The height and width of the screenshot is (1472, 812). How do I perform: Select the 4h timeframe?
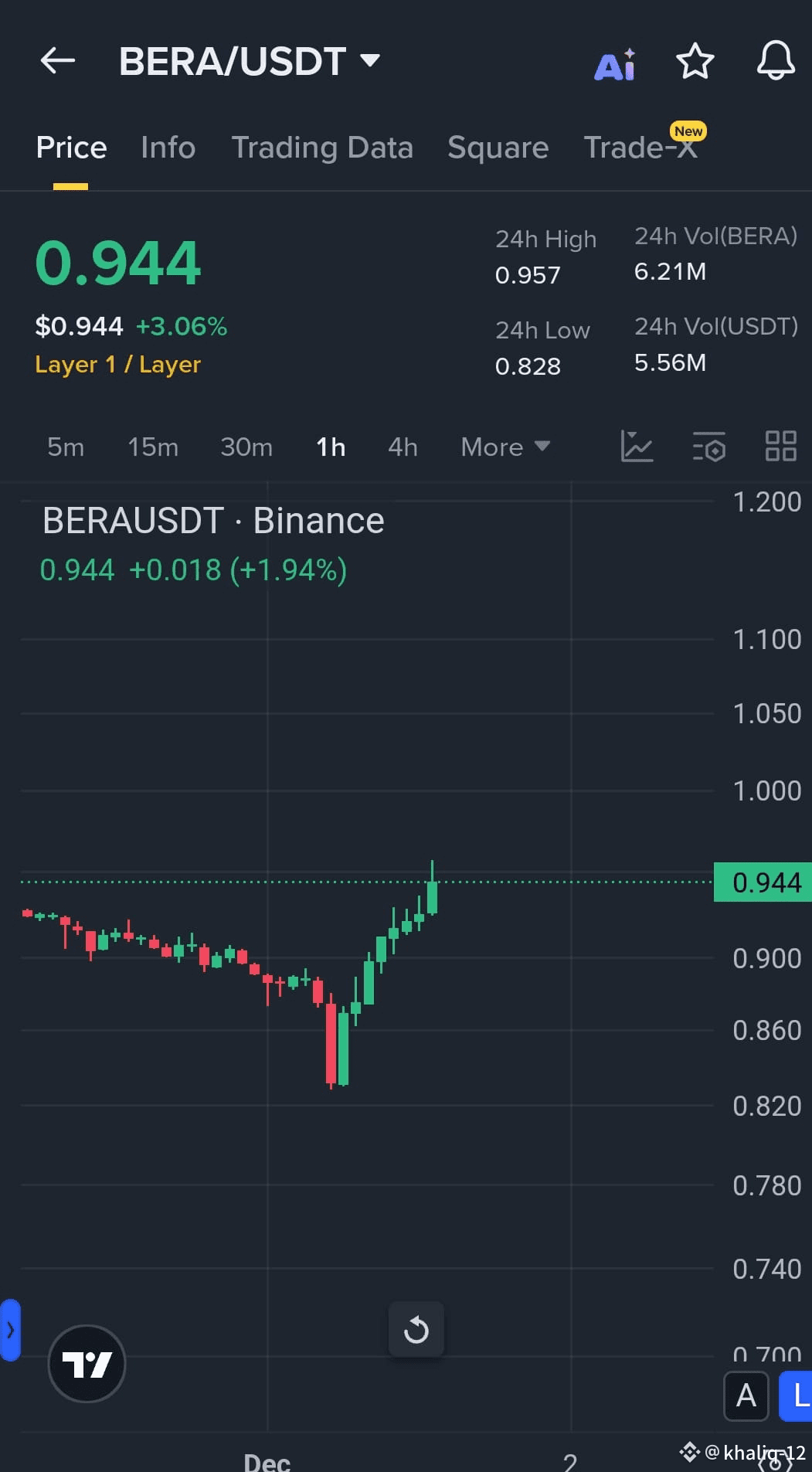403,447
